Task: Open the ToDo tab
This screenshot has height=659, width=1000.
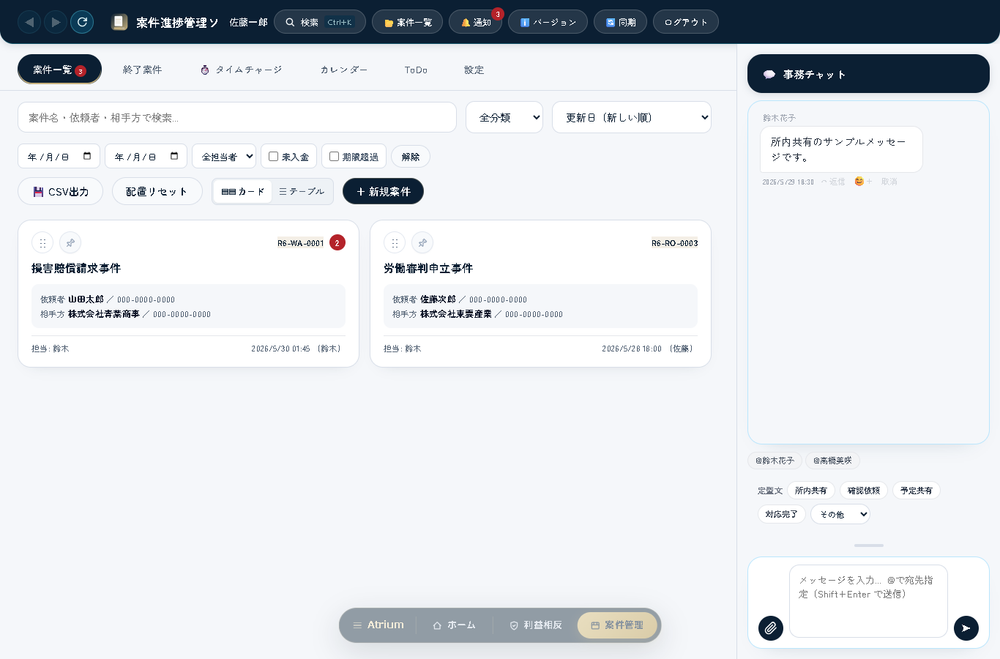Action: coord(416,70)
